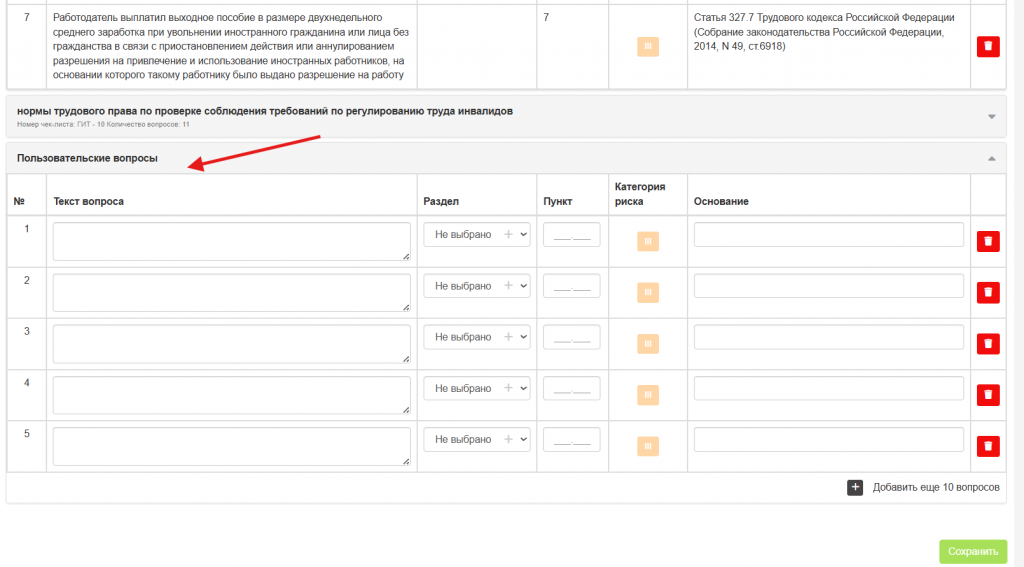1024x567 pixels.
Task: Click the Пункт field in row 2
Action: pos(571,285)
